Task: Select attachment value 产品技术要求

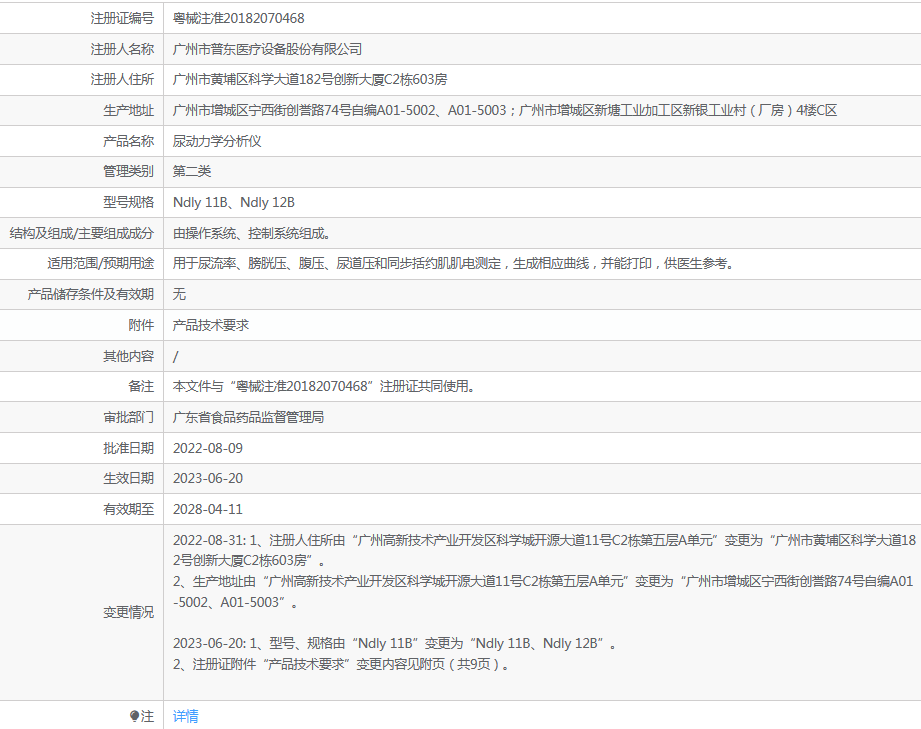Action: [211, 325]
